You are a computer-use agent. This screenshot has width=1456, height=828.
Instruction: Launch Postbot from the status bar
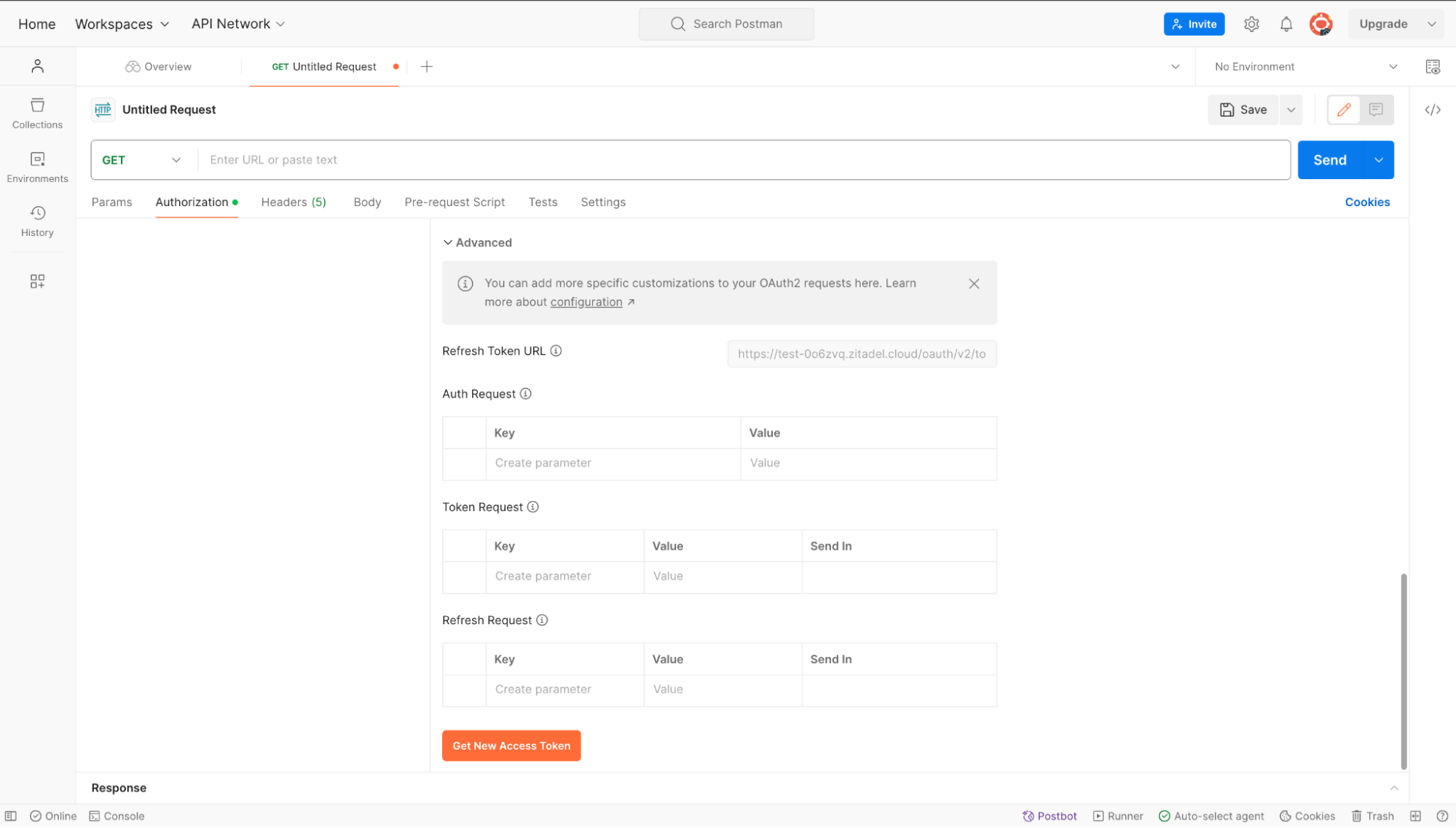click(x=1049, y=816)
